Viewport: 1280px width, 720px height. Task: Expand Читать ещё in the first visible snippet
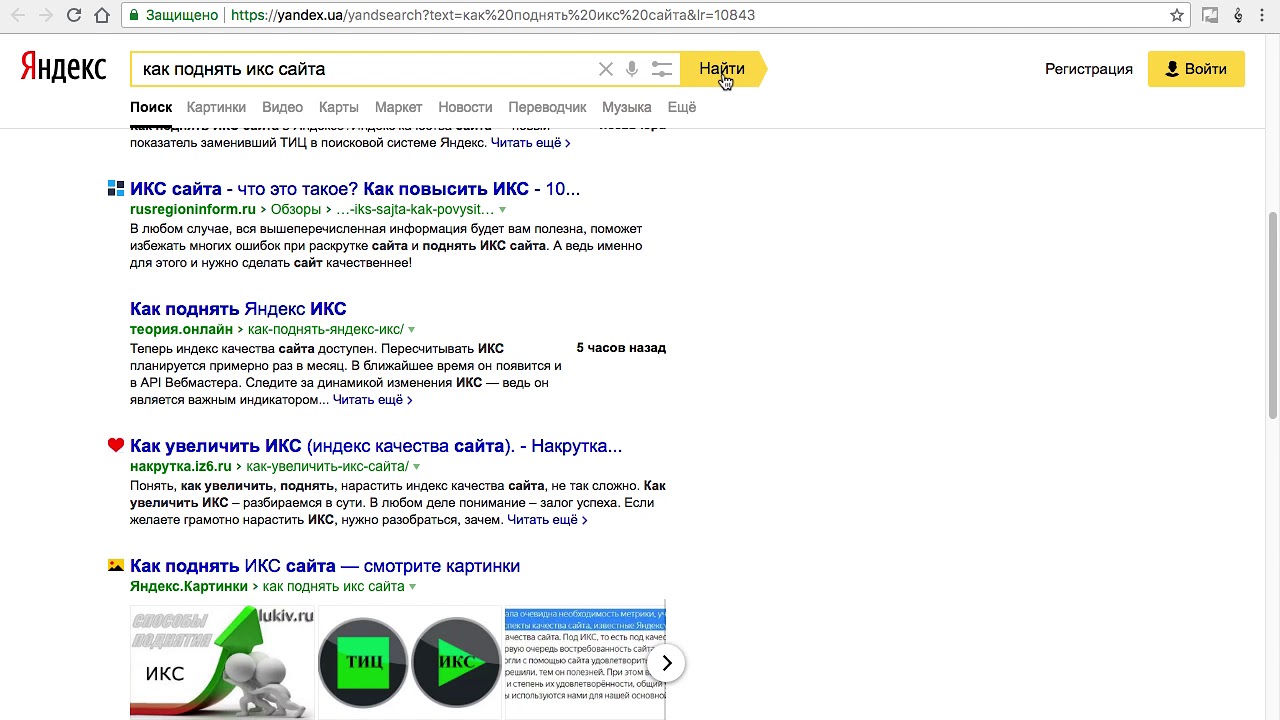(x=530, y=143)
